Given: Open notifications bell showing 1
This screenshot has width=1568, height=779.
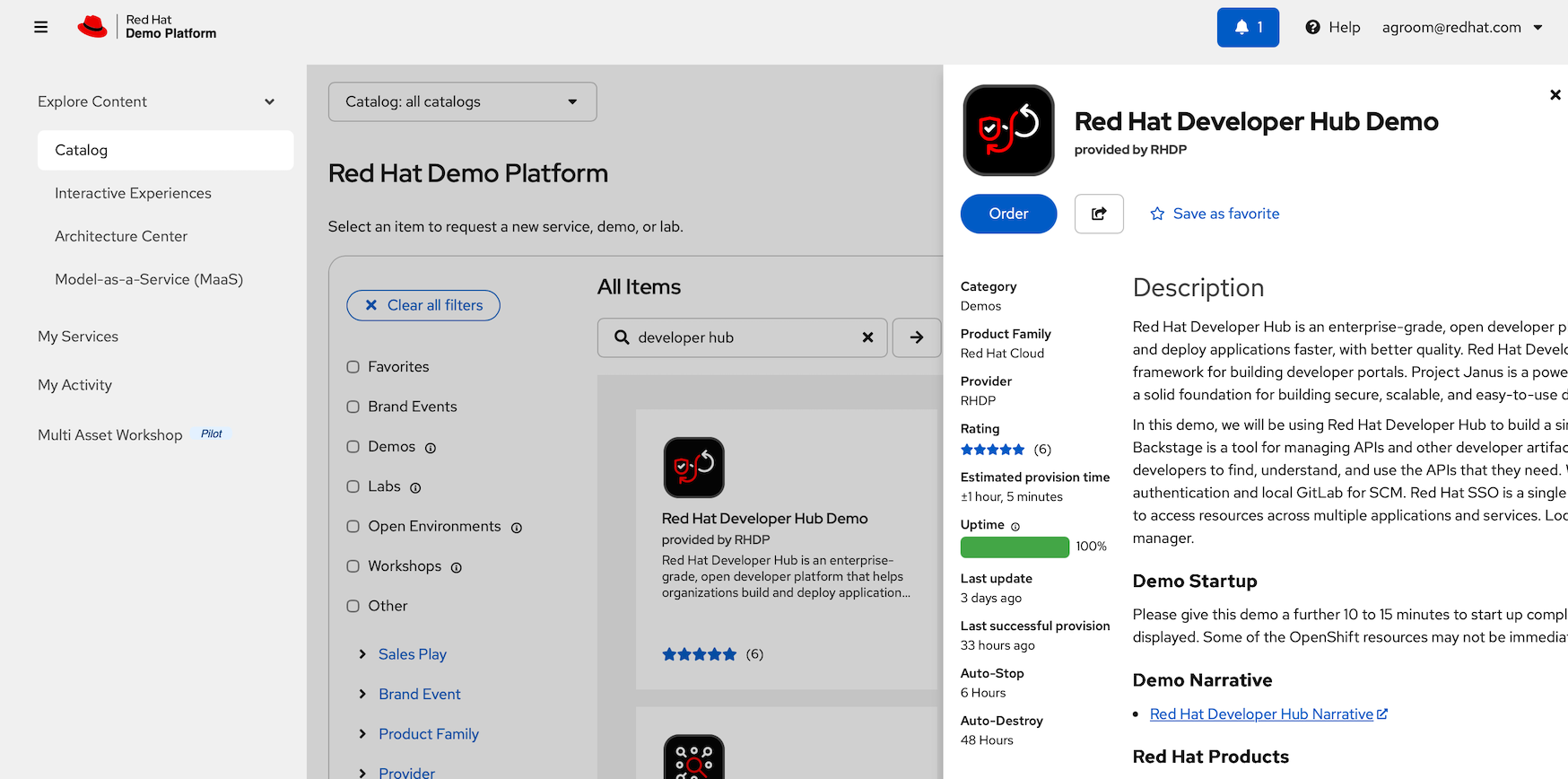Looking at the screenshot, I should 1248,27.
